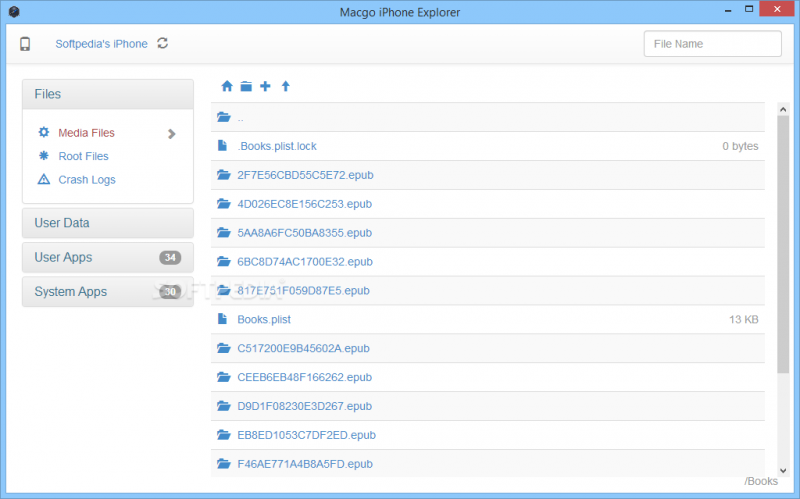Click System Apps count badge 30
Screen dimensions: 800x499
coord(170,292)
